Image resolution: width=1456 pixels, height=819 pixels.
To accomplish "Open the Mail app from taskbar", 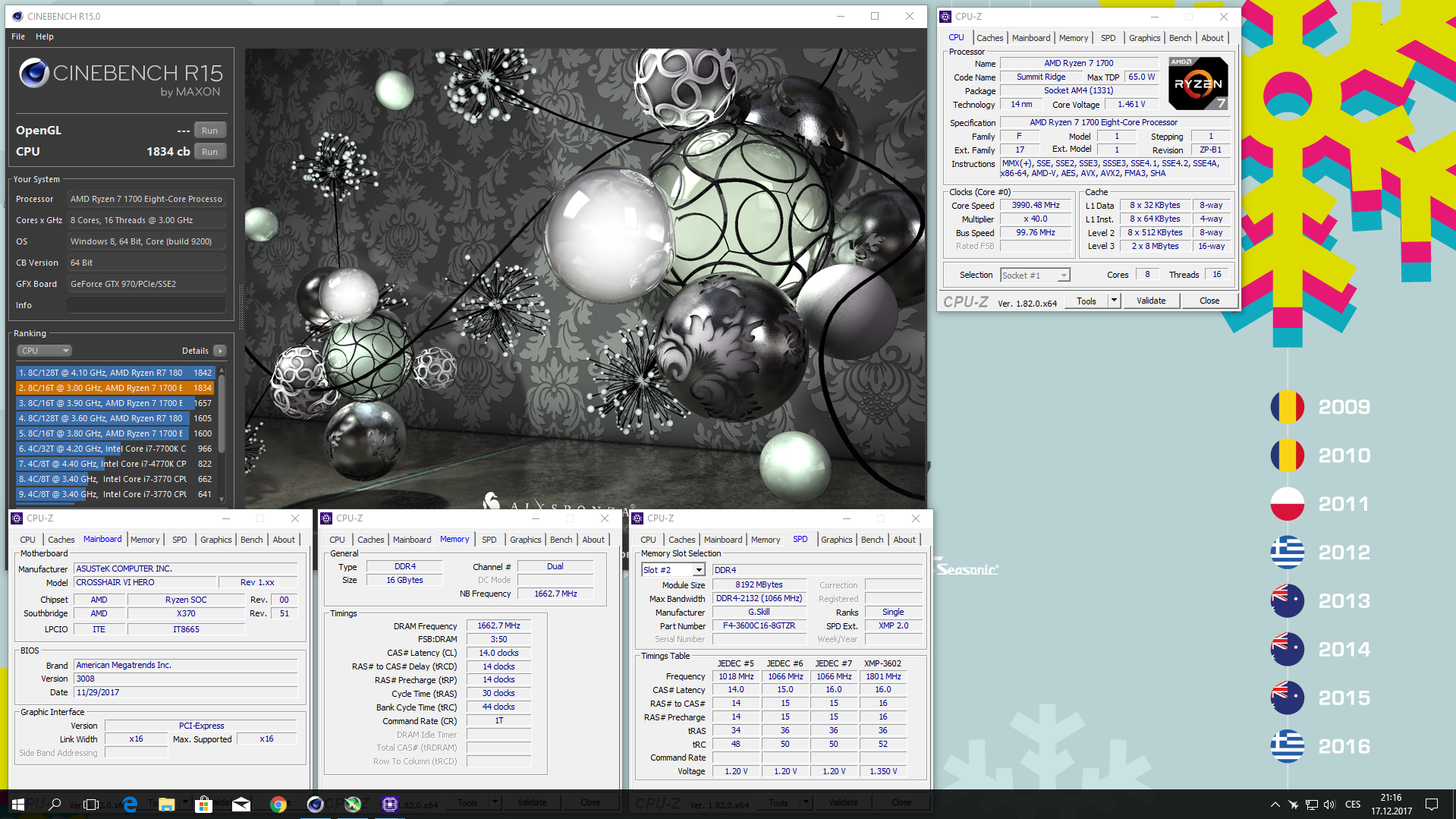I will pos(241,804).
